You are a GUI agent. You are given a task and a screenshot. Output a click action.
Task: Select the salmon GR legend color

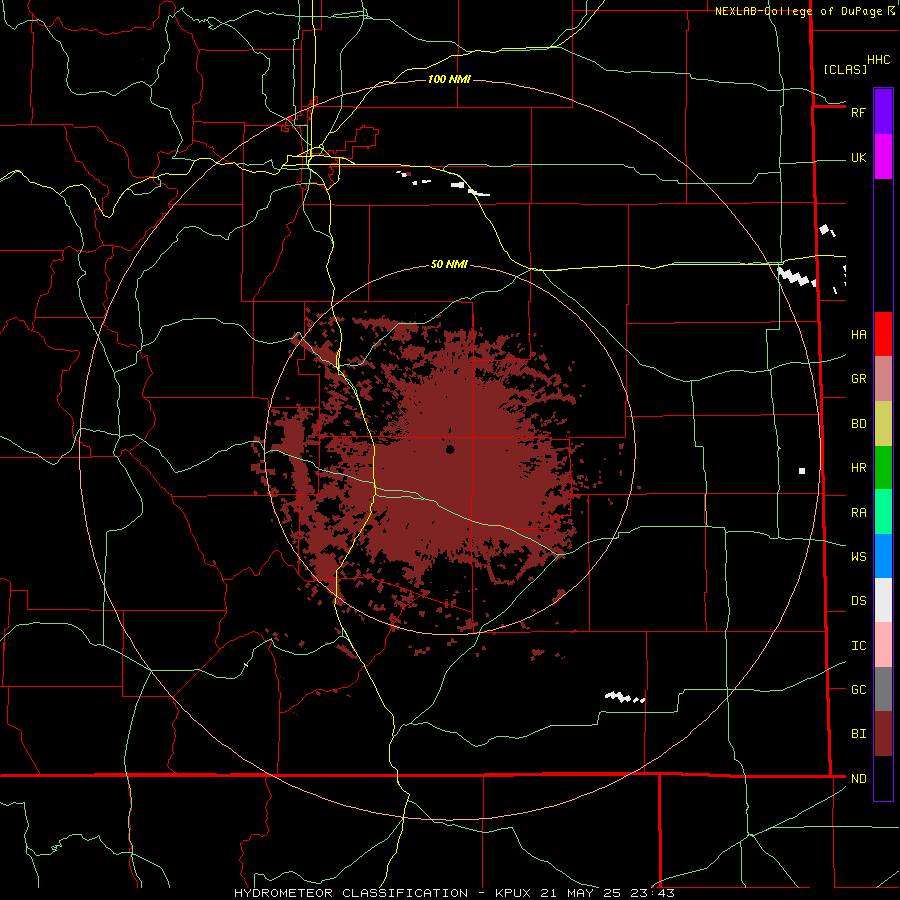(x=883, y=379)
